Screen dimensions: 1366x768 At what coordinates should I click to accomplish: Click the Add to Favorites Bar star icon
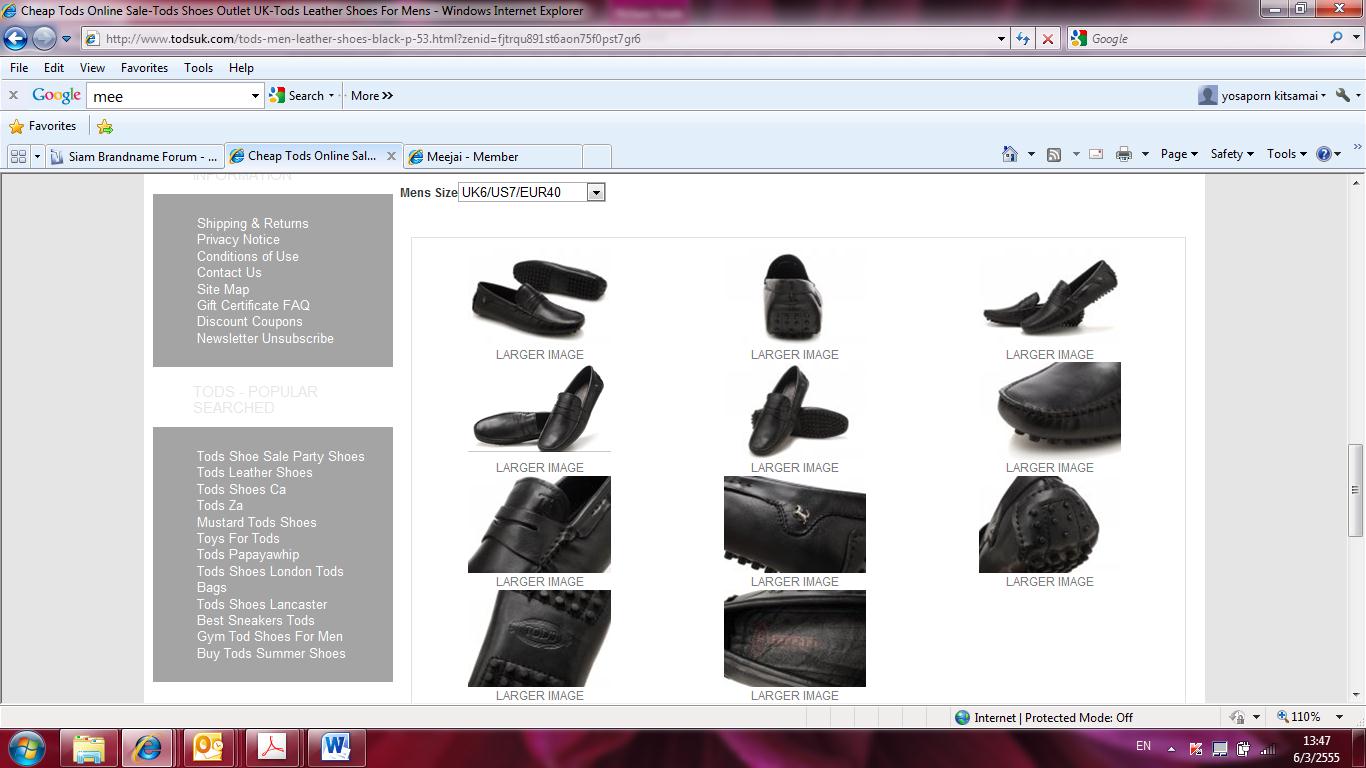[105, 126]
